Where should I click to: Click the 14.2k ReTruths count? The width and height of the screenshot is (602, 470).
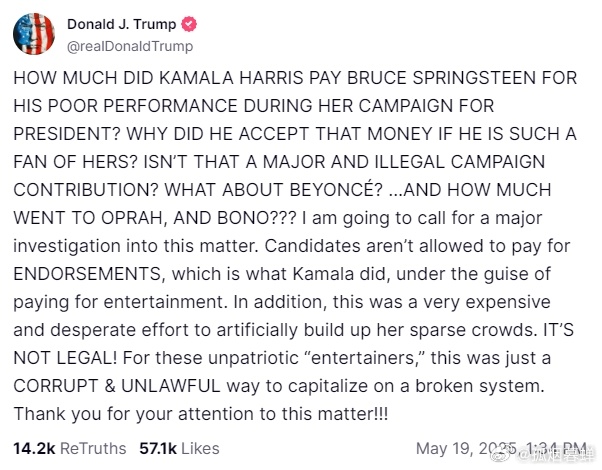click(x=35, y=448)
